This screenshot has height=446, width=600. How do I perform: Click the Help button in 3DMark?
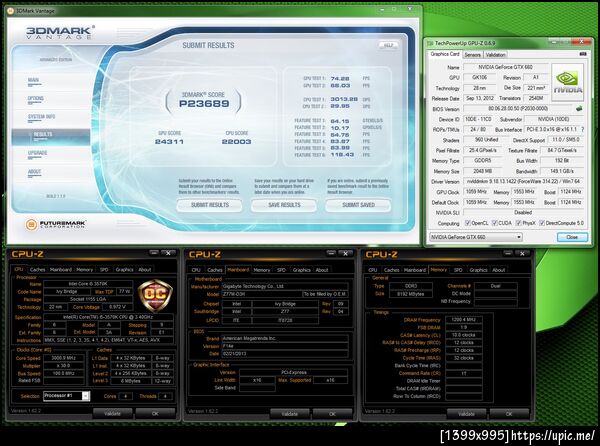(x=388, y=45)
